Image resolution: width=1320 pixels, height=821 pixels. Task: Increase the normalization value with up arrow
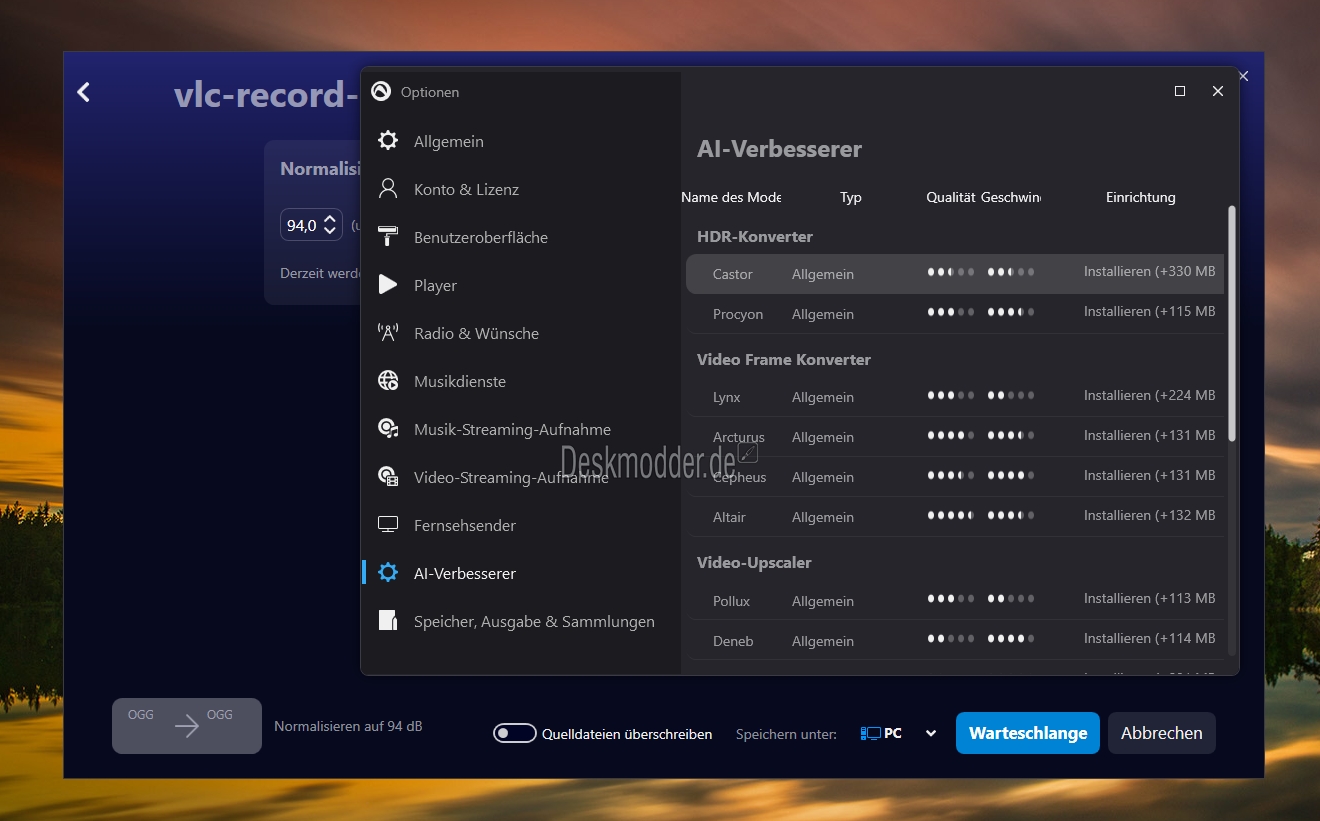pos(330,219)
